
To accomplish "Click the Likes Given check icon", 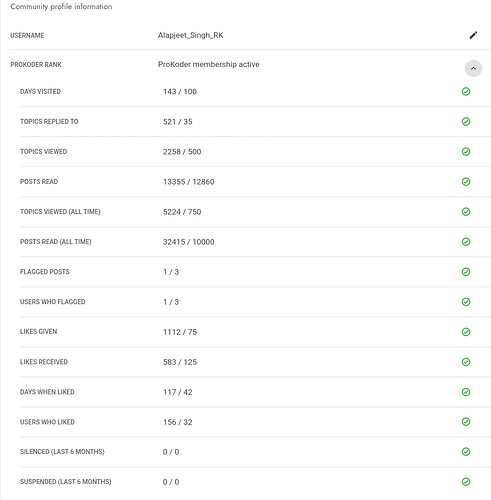I will pos(466,332).
